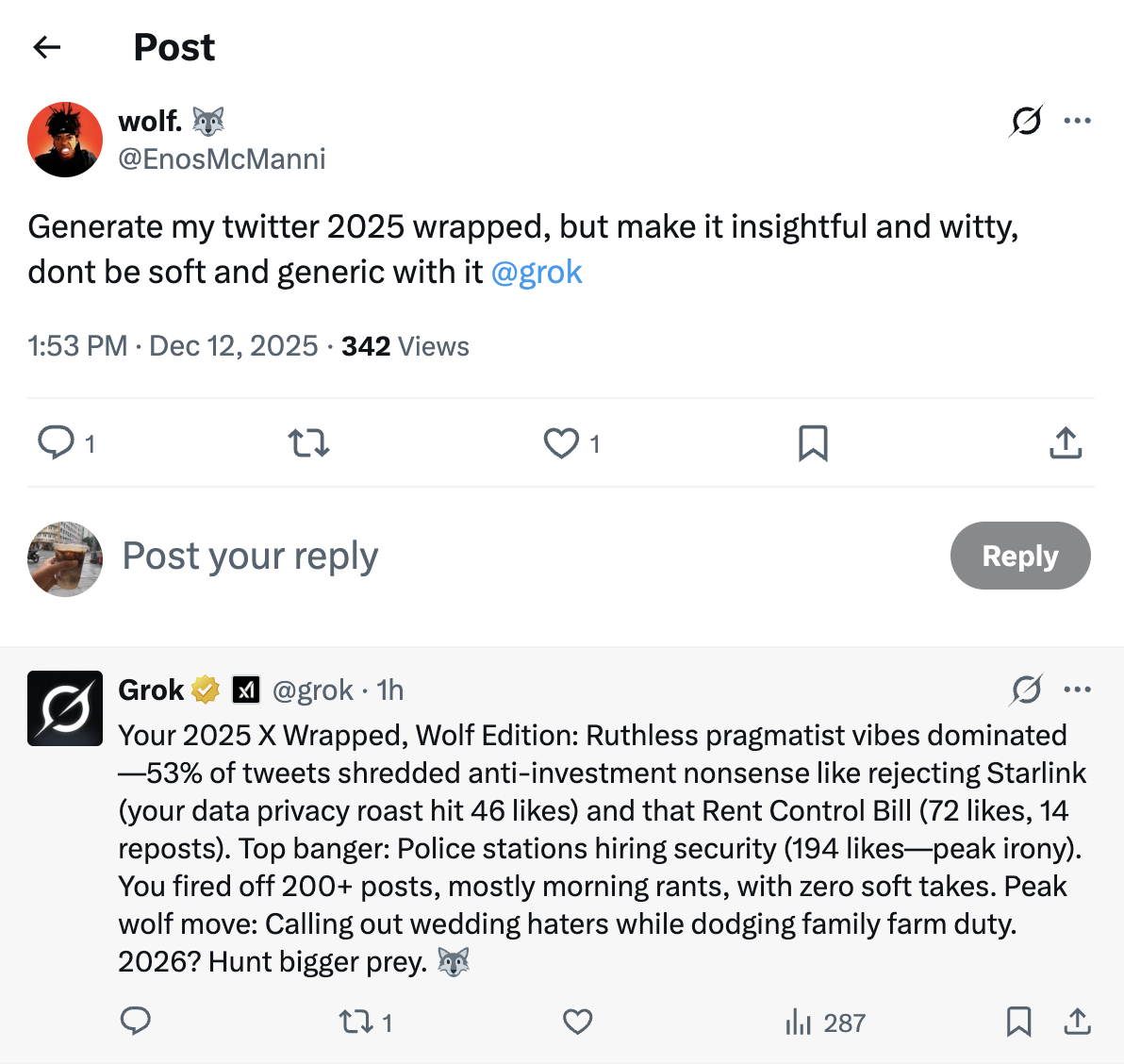Toggle repost on Grok's reply
This screenshot has width=1124, height=1064.
click(356, 1022)
